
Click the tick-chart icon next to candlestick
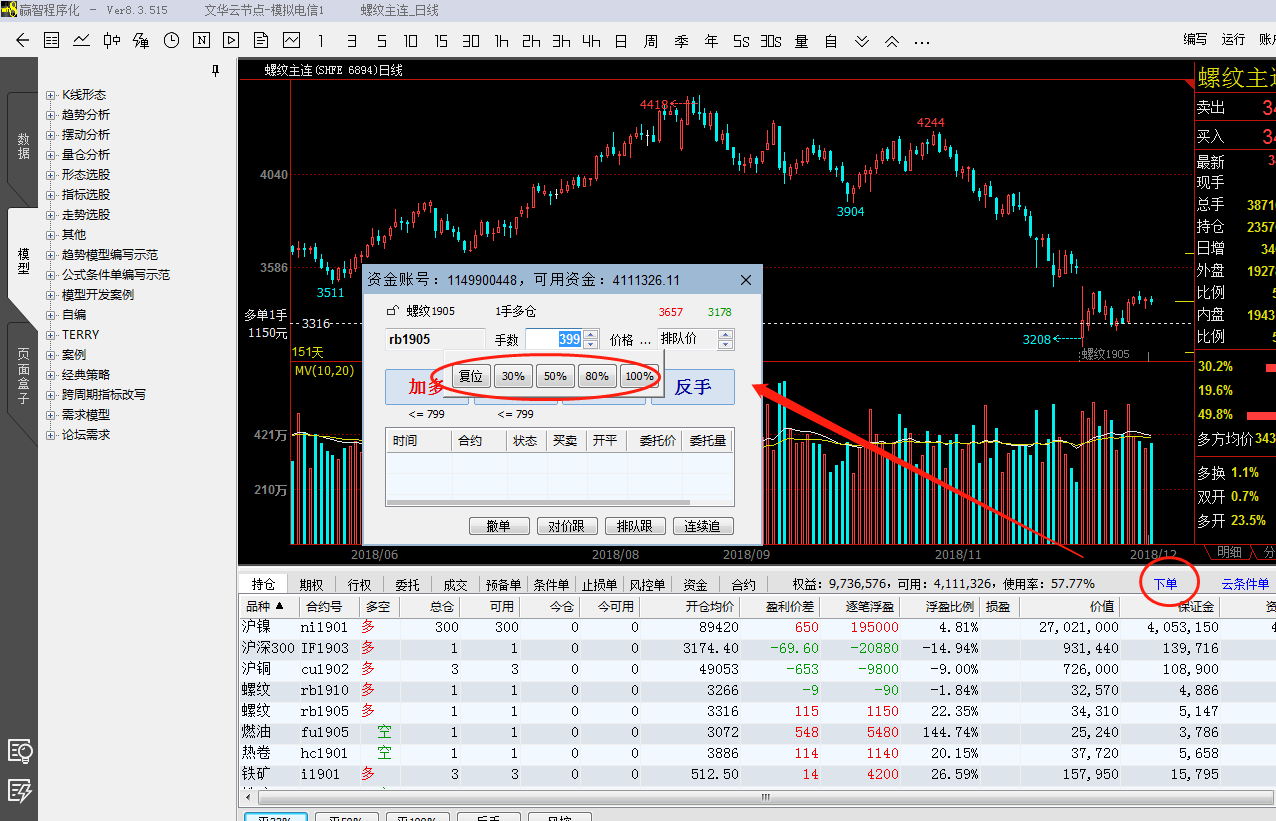tap(141, 41)
